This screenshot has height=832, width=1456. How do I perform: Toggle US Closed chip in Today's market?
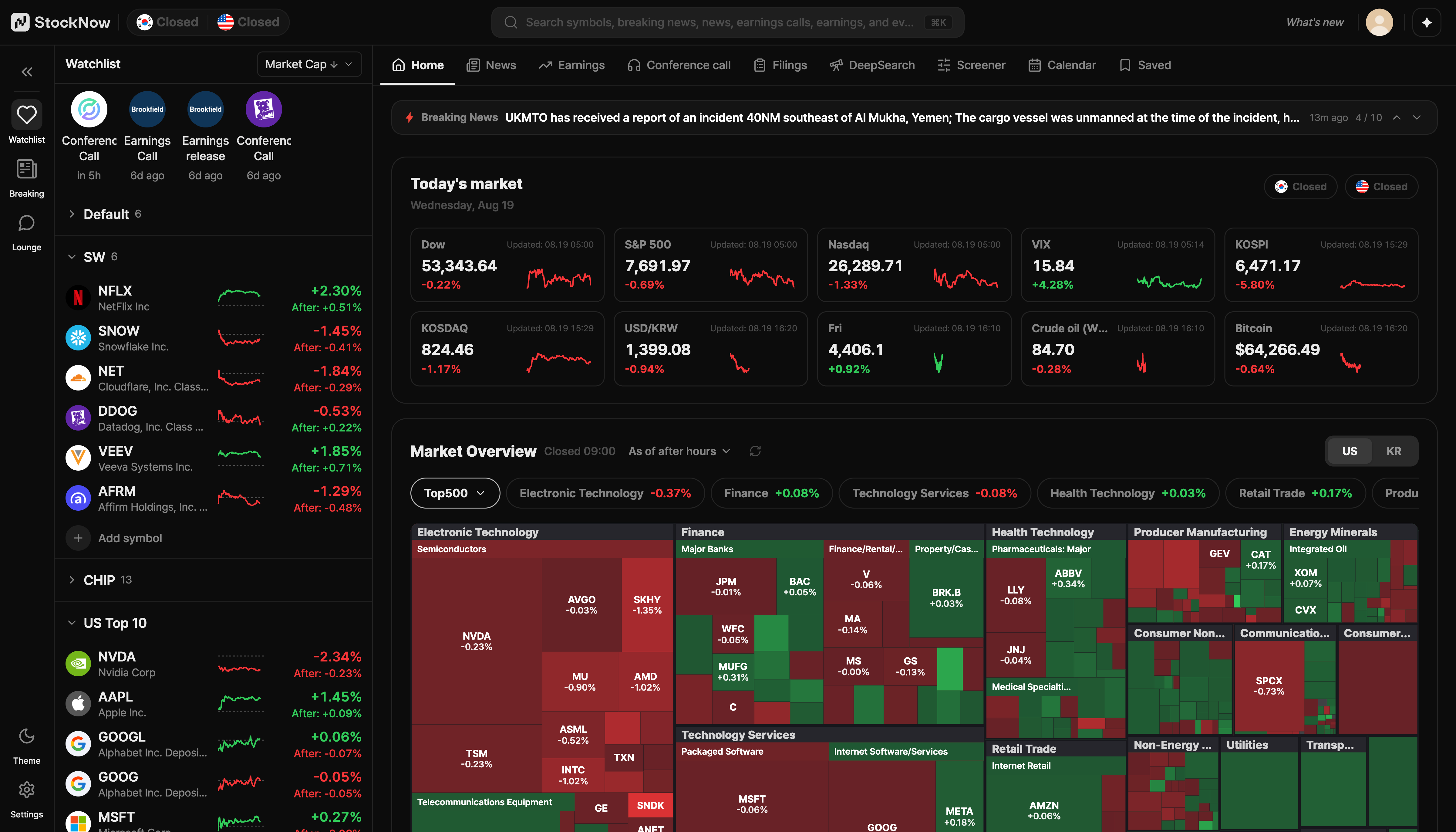coord(1381,187)
